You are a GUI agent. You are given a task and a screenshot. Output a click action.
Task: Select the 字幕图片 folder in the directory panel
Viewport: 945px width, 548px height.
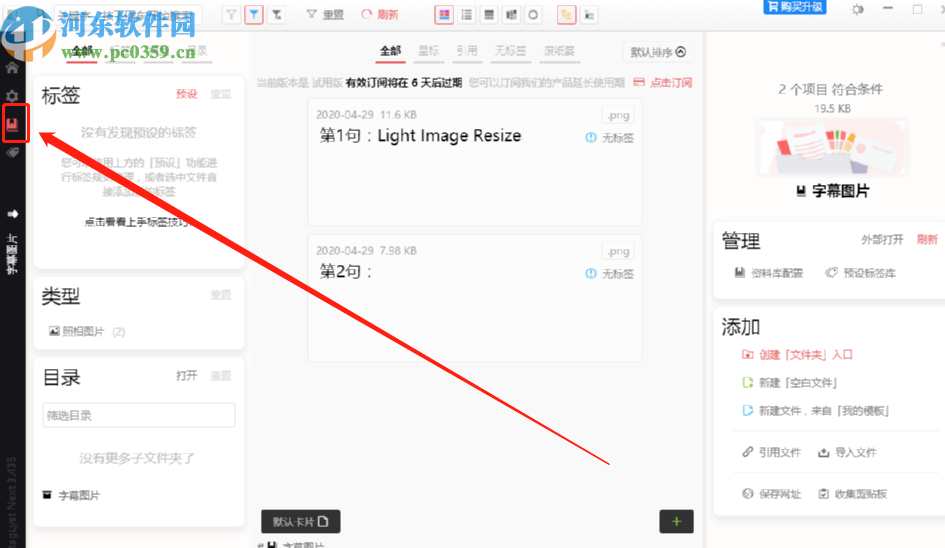pyautogui.click(x=72, y=495)
